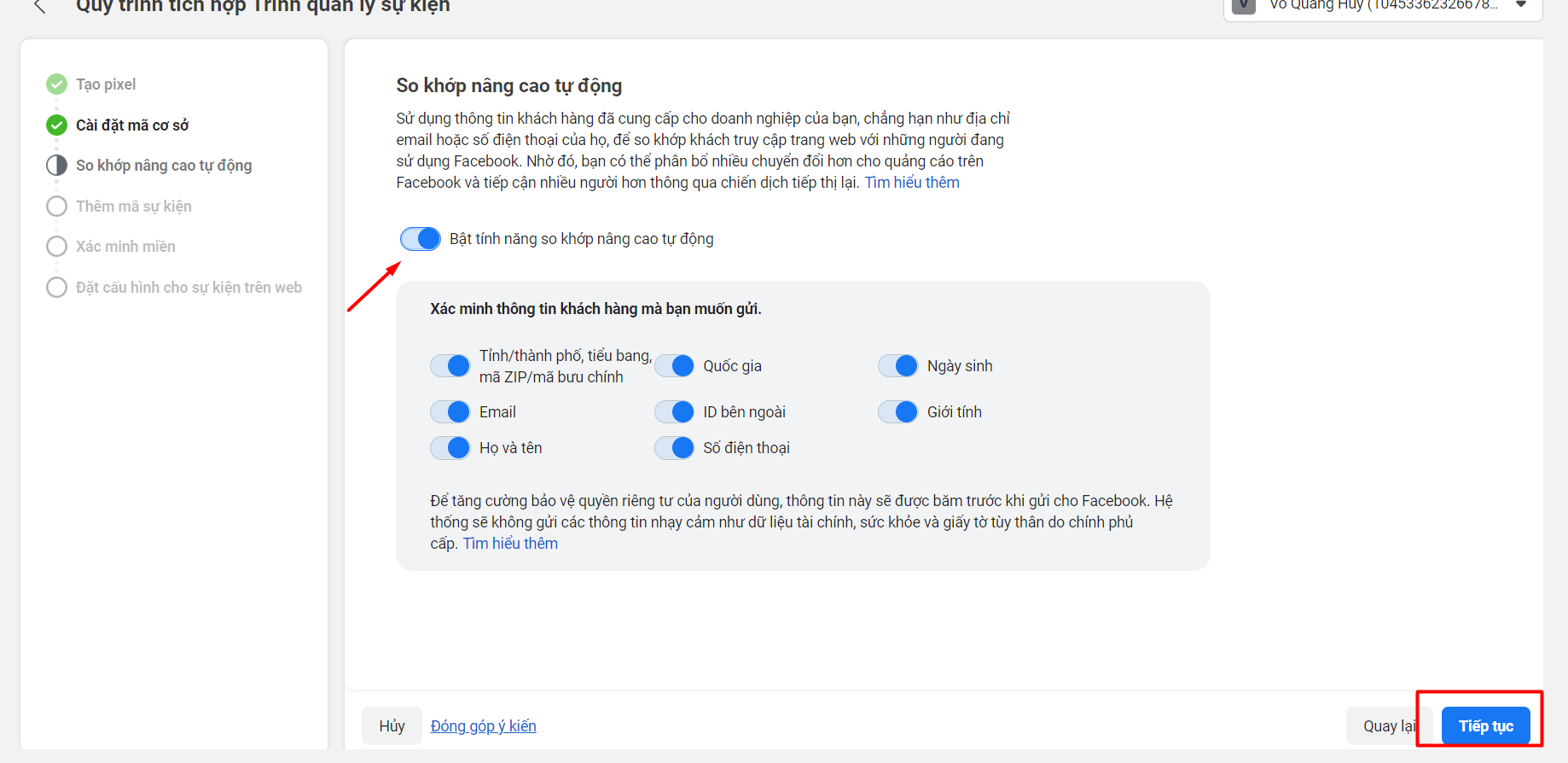Viewport: 1568px width, 763px height.
Task: Click the account avatar icon at top right
Action: (x=1244, y=6)
